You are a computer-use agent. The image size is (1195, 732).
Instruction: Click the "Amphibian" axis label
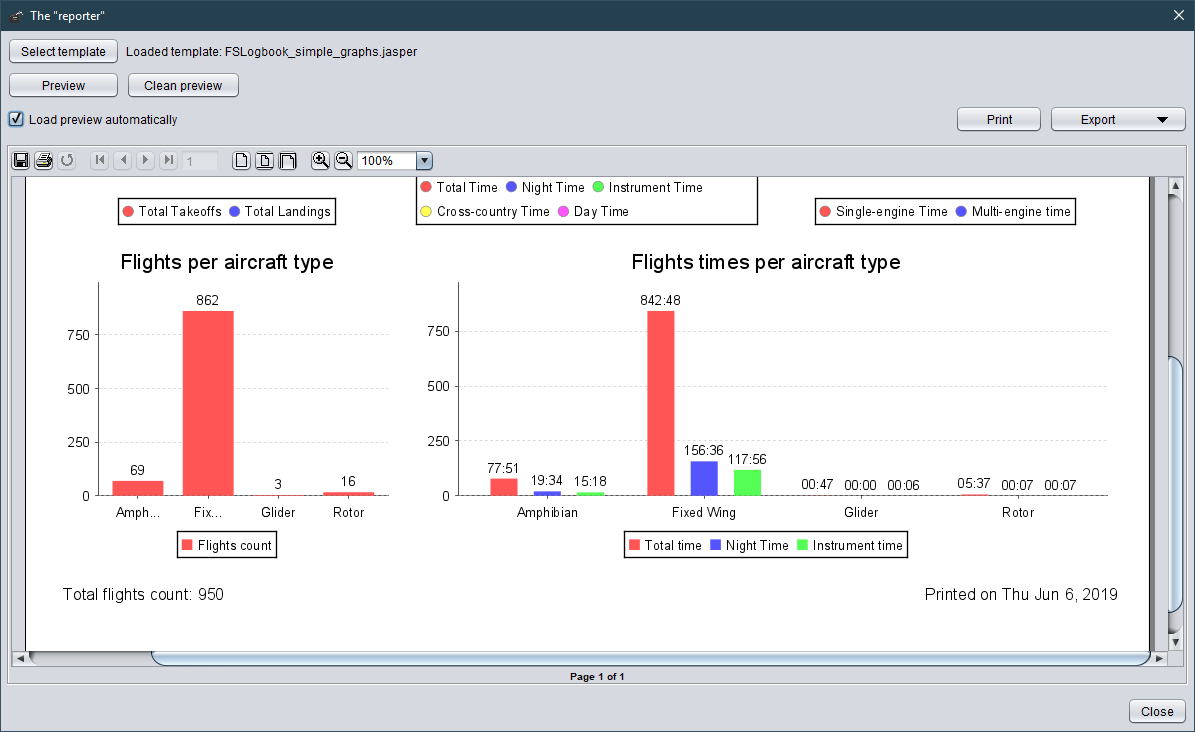pyautogui.click(x=547, y=512)
